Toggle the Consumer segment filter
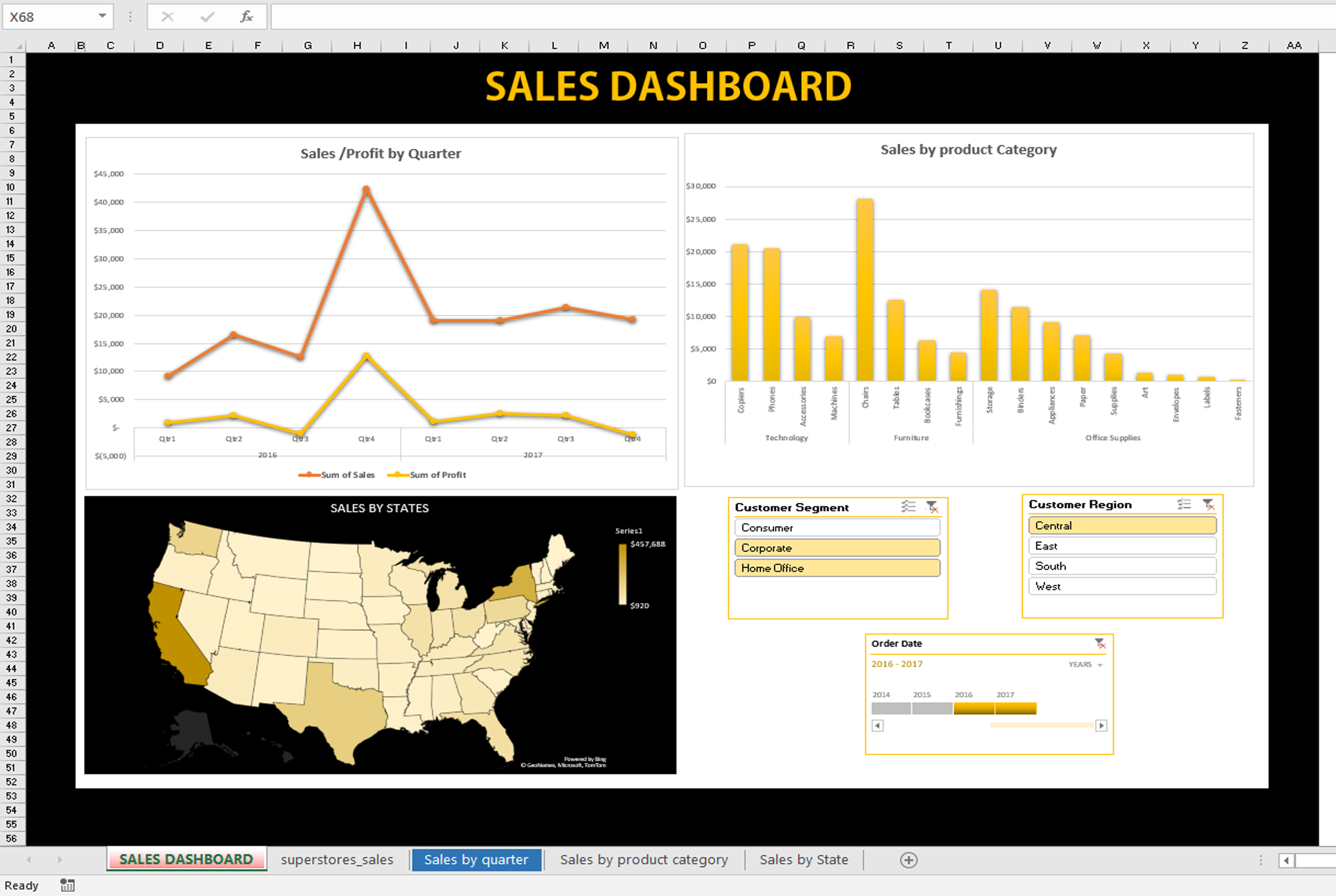Screen dimensions: 1336x896 (836, 527)
